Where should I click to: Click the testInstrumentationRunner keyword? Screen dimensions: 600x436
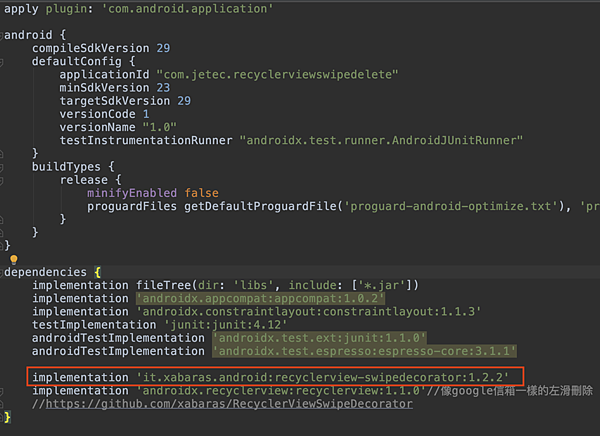pyautogui.click(x=146, y=140)
